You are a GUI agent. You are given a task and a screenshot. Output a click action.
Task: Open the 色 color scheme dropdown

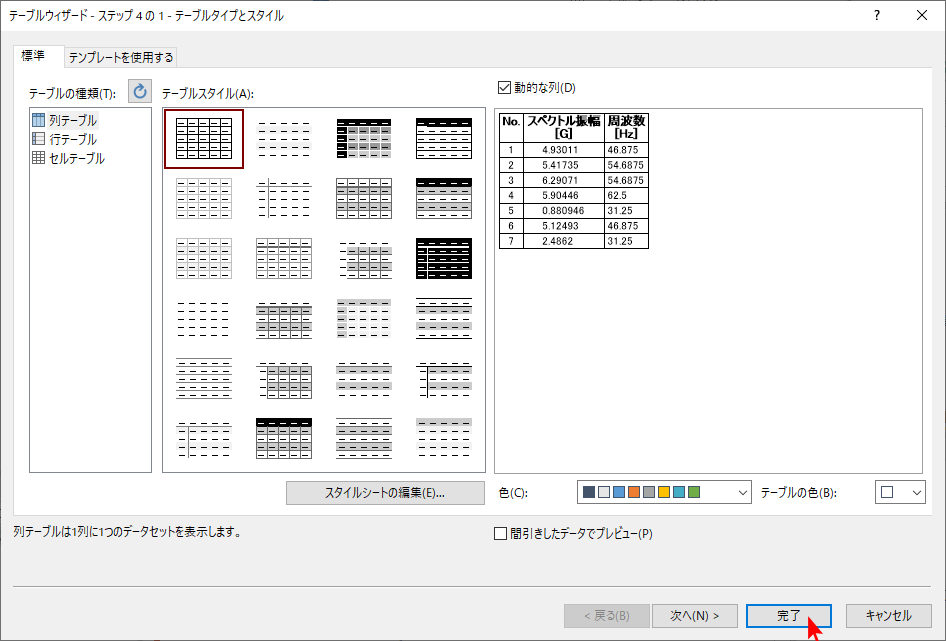pos(664,493)
